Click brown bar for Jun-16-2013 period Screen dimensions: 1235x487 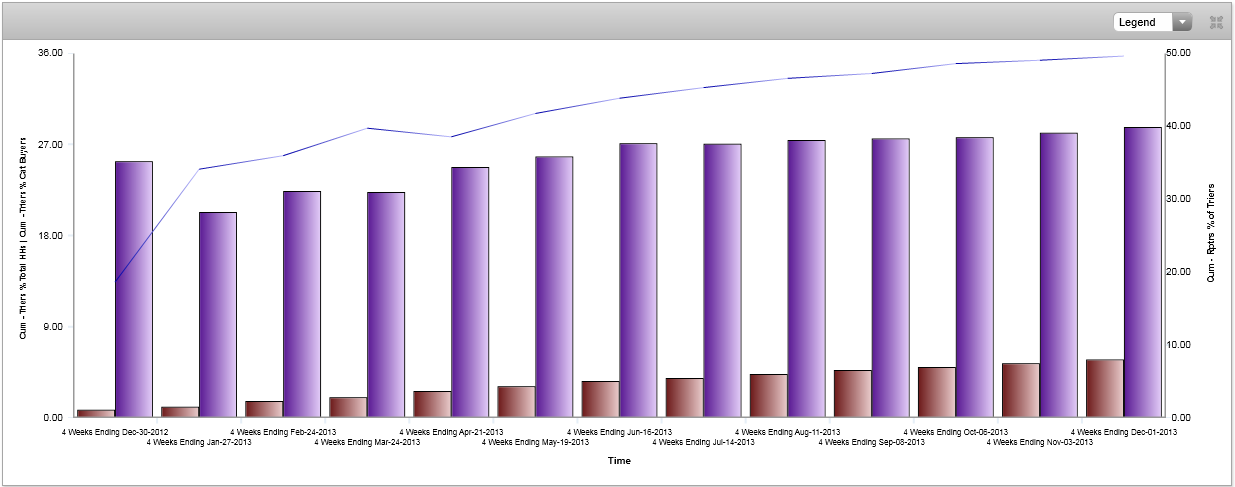pos(600,399)
